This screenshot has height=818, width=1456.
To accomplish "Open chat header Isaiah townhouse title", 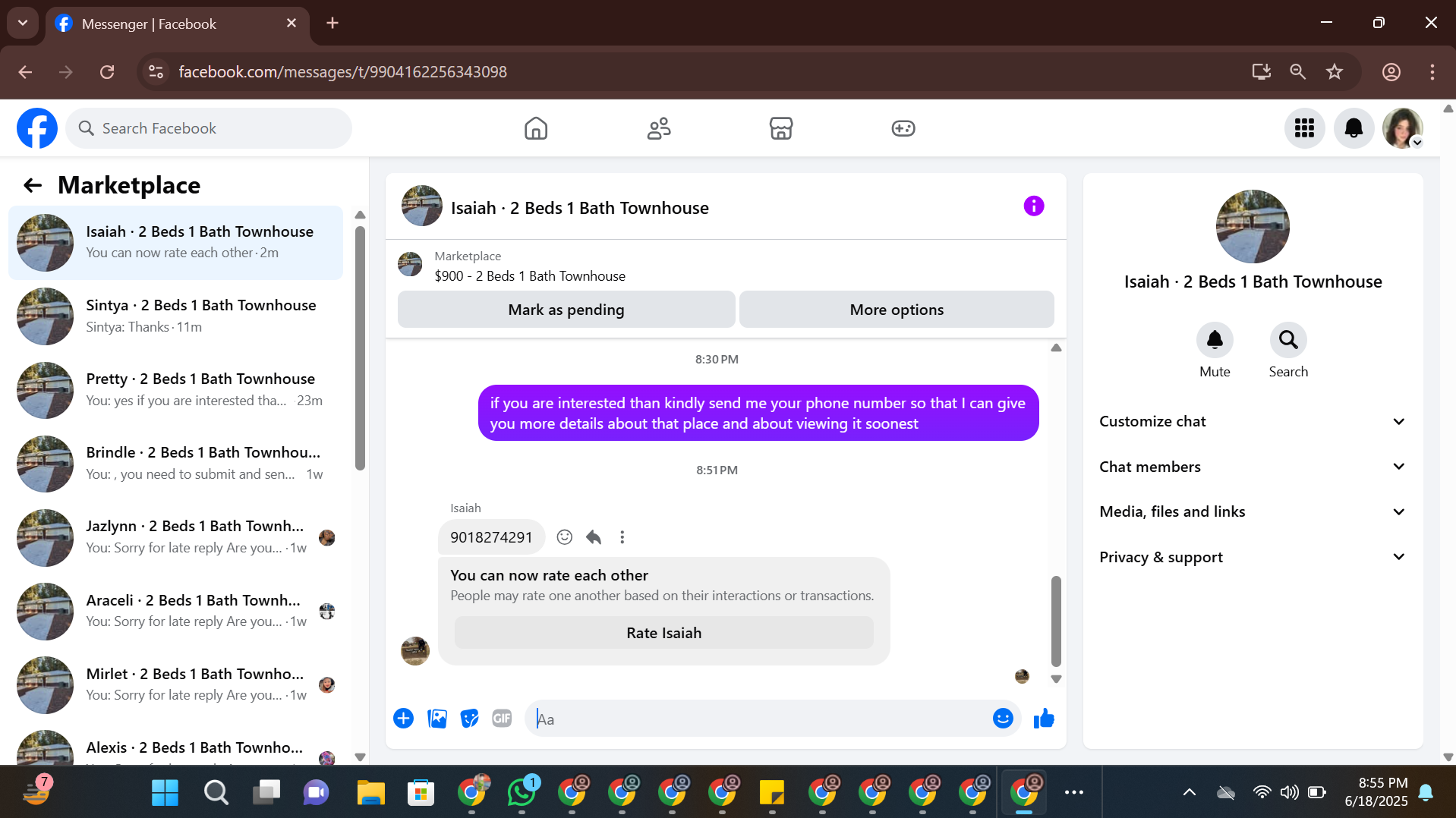I will coord(579,208).
